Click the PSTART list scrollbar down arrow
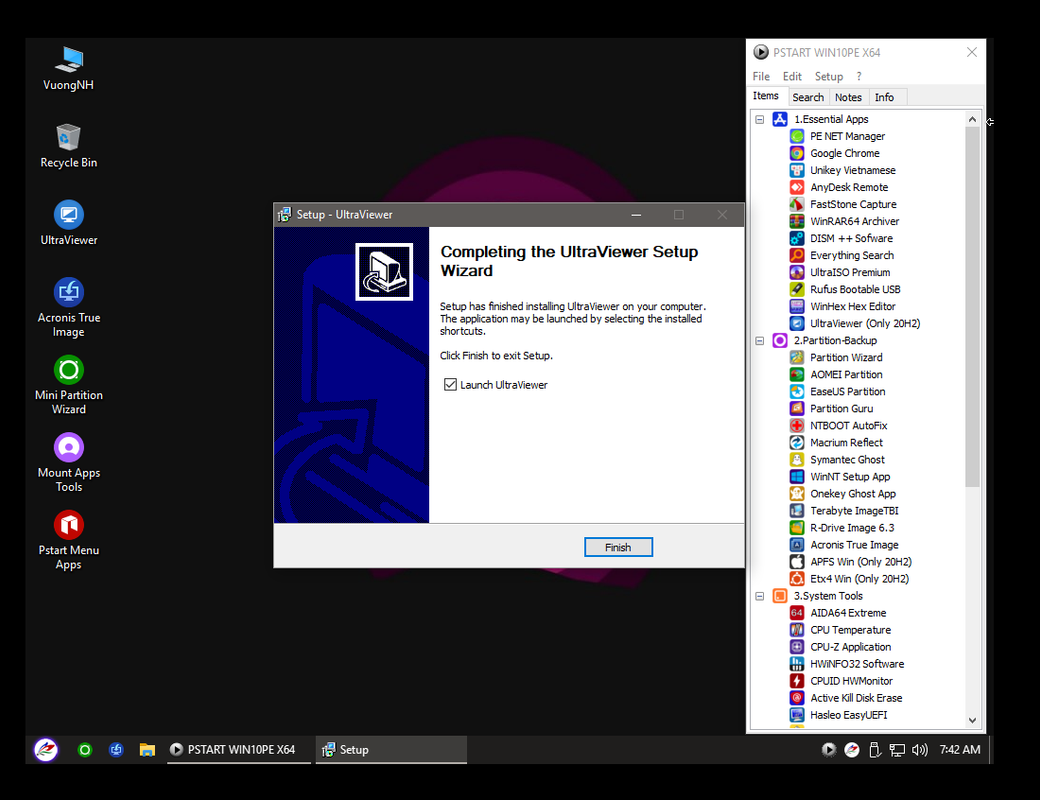Image resolution: width=1040 pixels, height=800 pixels. 972,720
